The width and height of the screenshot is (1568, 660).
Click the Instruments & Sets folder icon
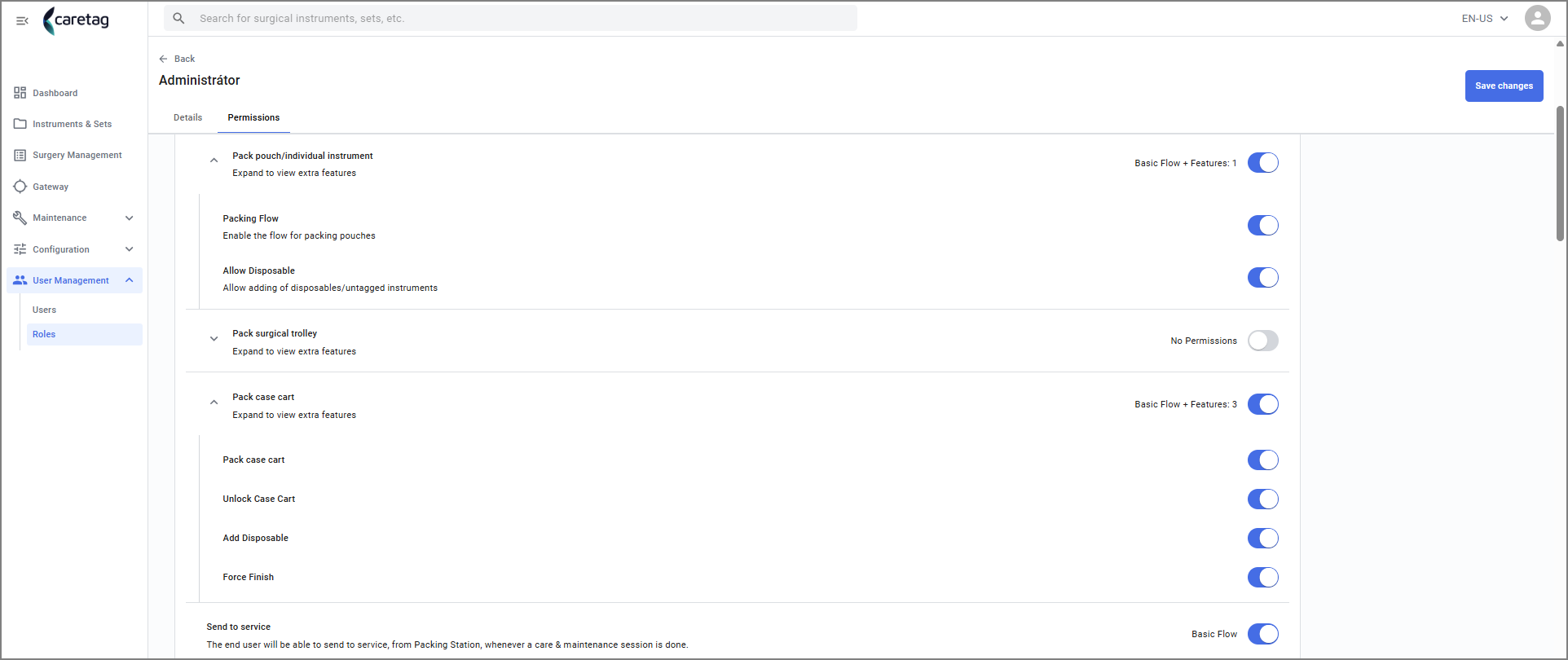coord(20,124)
